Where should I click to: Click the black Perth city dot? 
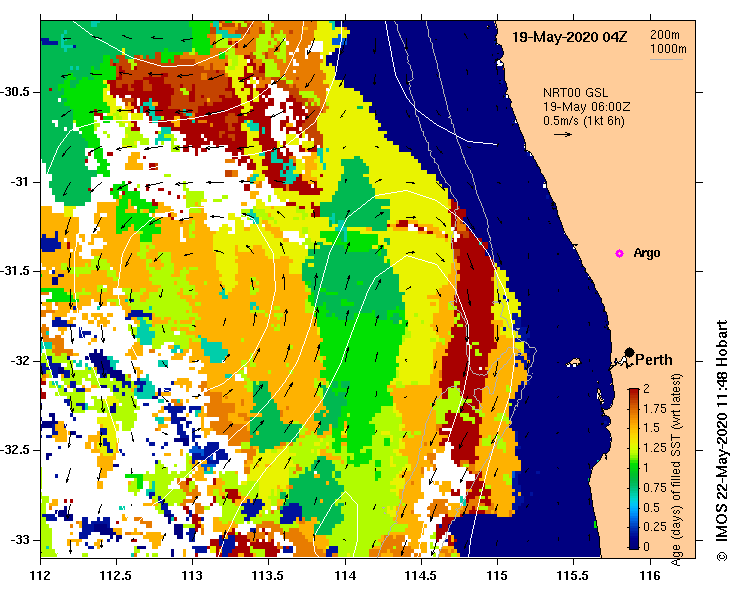pos(629,353)
